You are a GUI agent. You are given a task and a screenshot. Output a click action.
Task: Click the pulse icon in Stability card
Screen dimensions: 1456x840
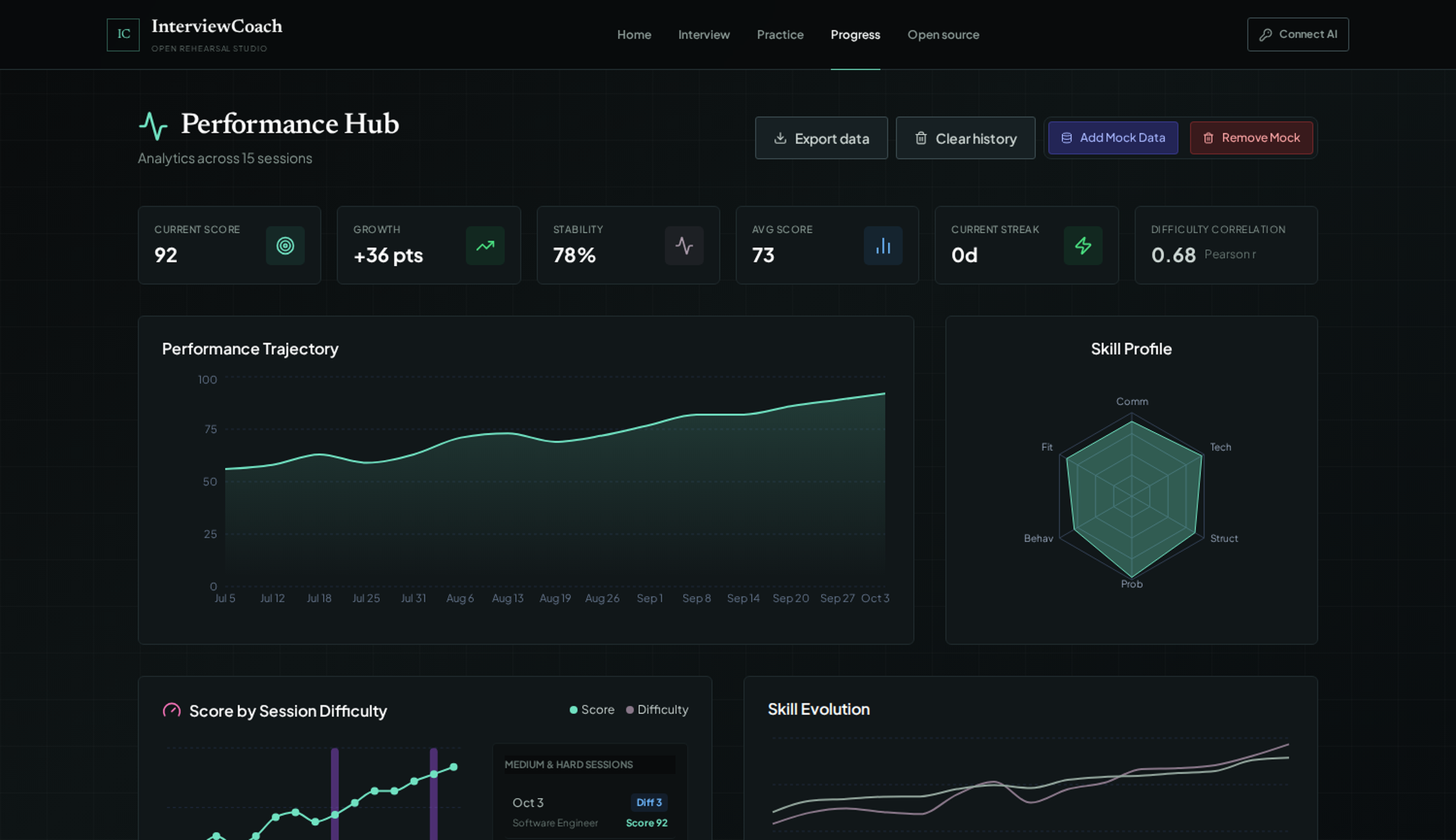[x=684, y=245]
